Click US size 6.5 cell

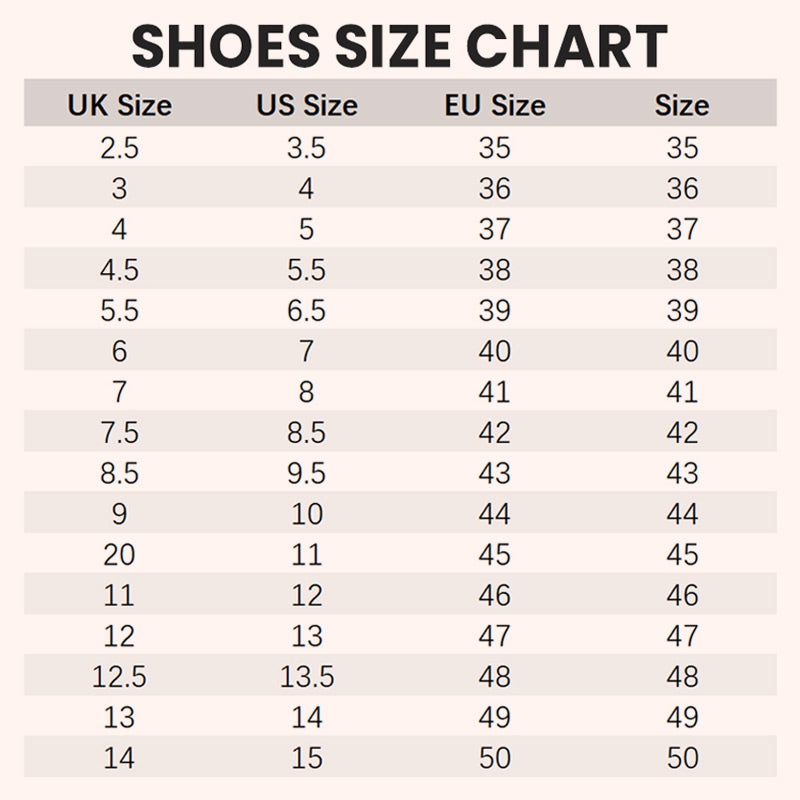[x=306, y=310]
